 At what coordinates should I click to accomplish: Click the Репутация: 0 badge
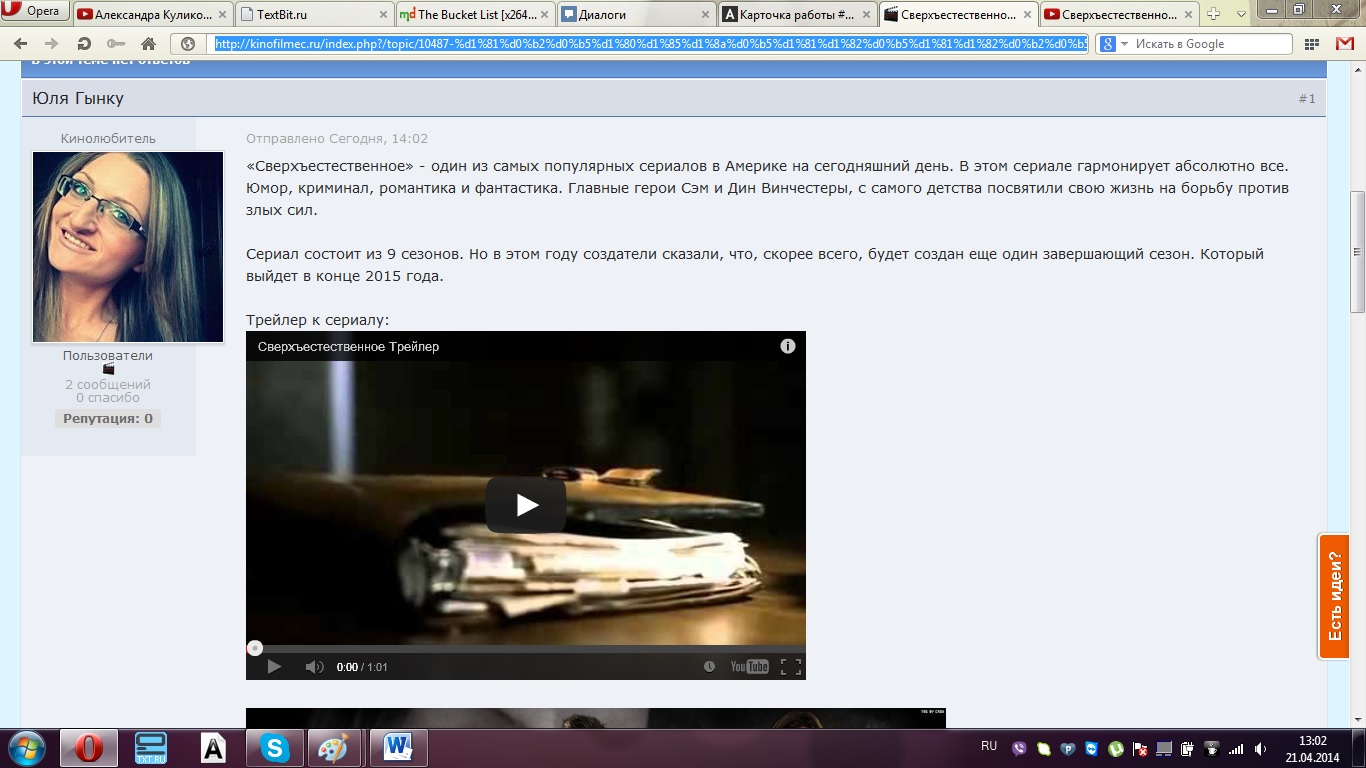(108, 419)
